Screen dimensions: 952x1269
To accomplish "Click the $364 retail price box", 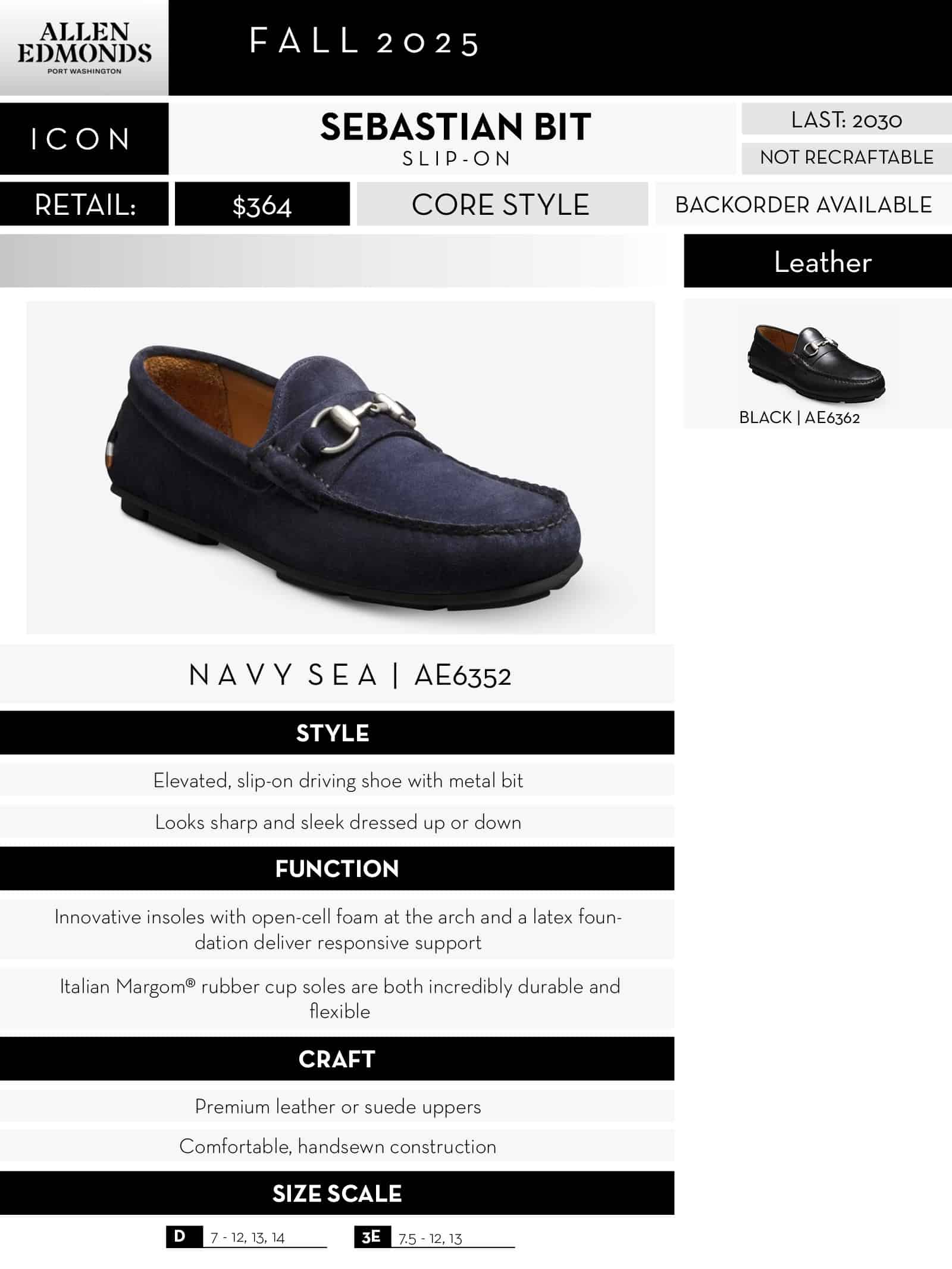I will coord(262,205).
